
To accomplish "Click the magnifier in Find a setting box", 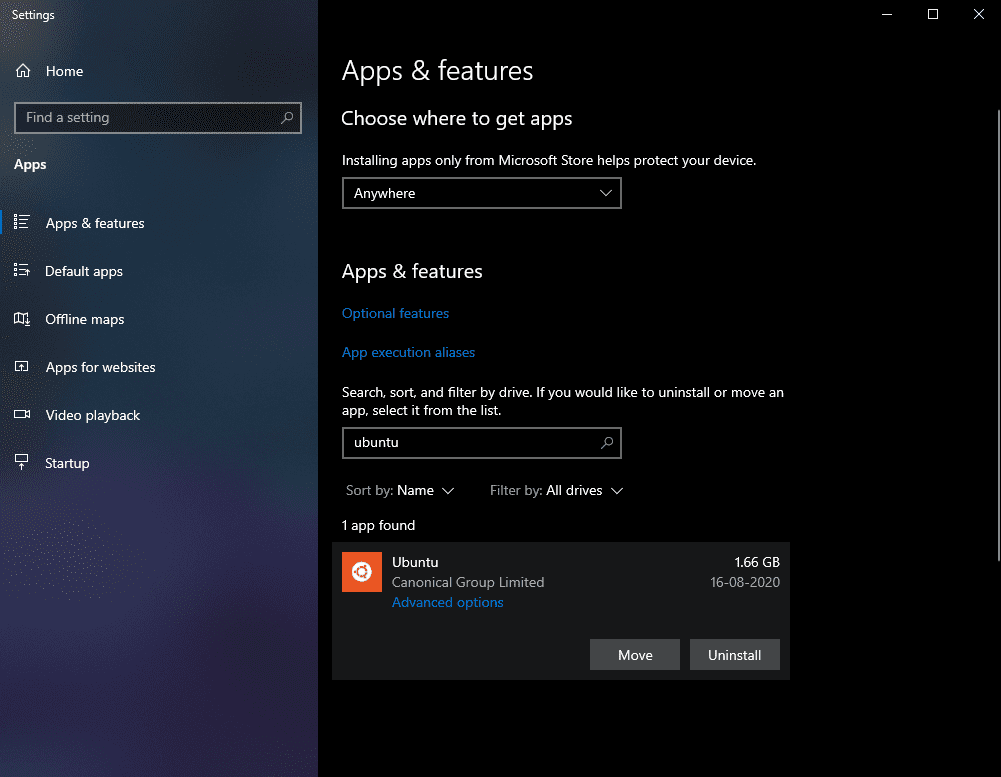I will point(288,117).
